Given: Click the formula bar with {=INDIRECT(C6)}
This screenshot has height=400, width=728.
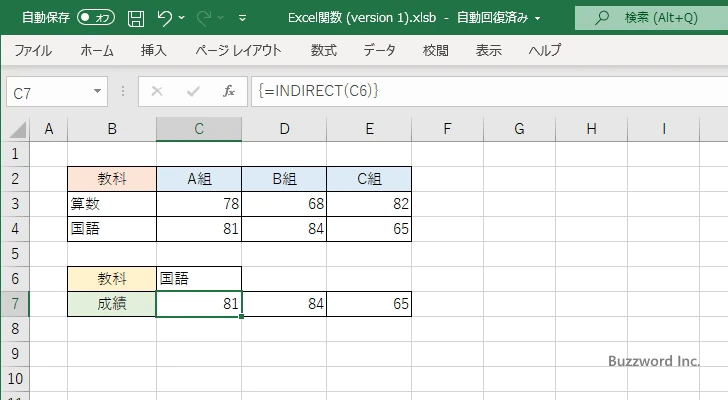Looking at the screenshot, I should point(490,91).
